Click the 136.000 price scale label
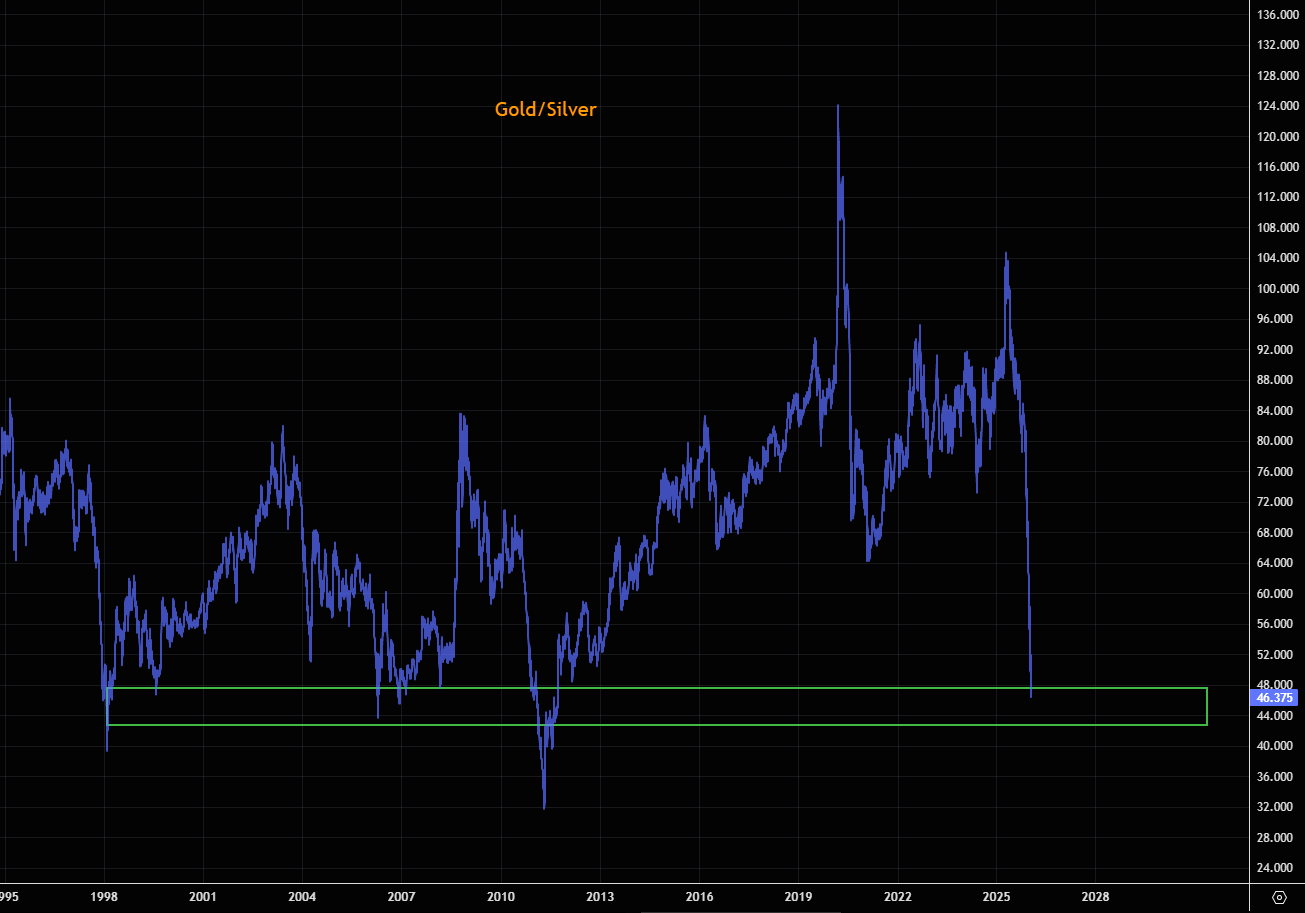Image resolution: width=1305 pixels, height=913 pixels. pos(1279,15)
